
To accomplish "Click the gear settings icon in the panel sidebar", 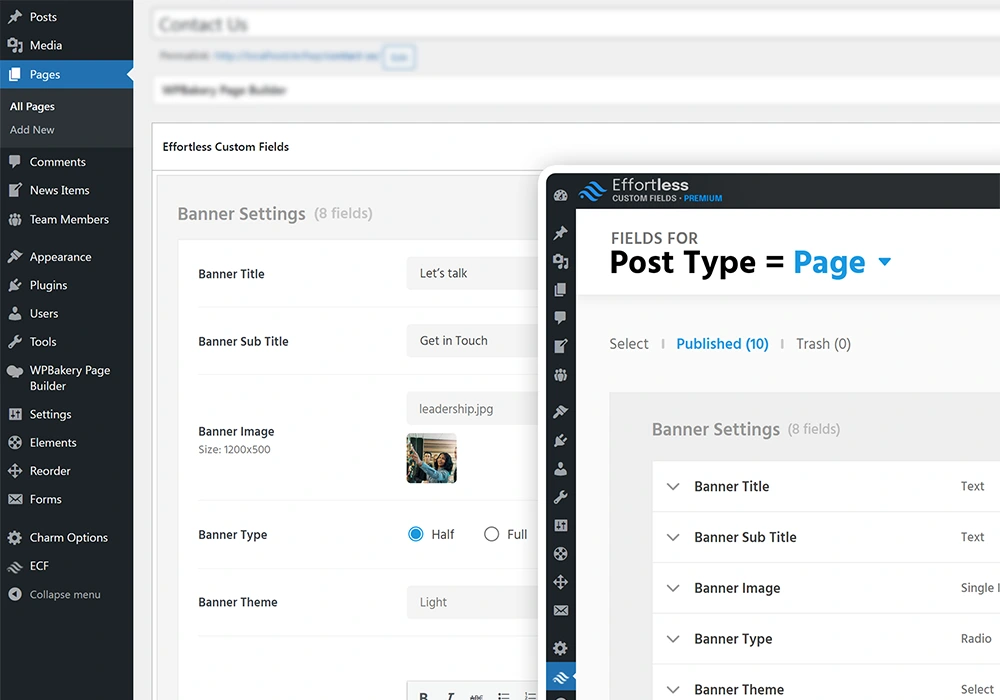I will tap(561, 648).
